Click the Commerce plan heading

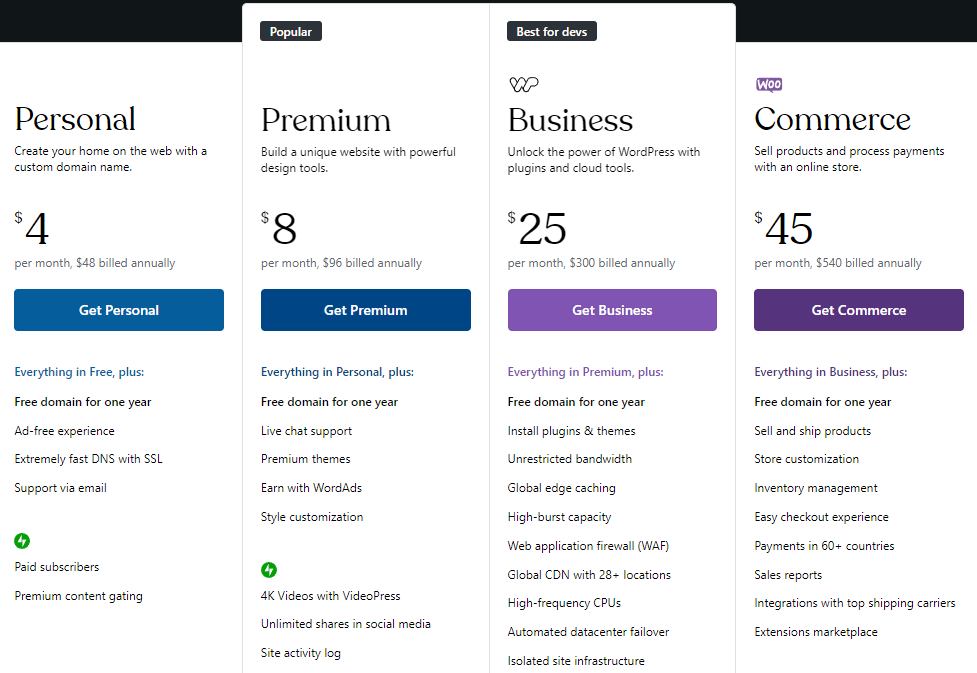832,120
